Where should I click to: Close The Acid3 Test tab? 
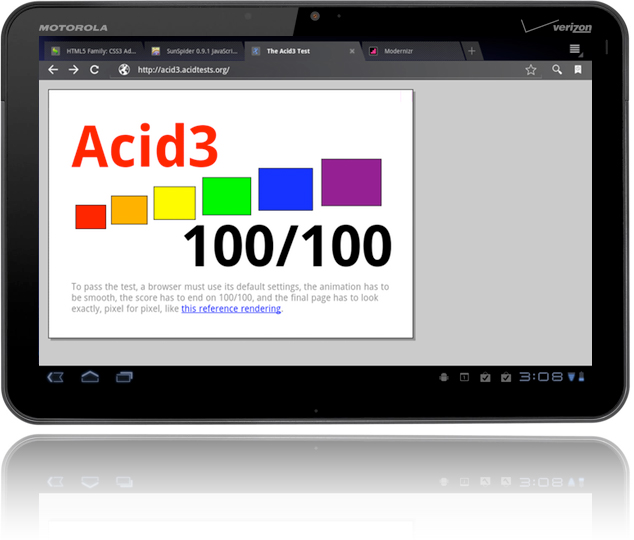(354, 51)
